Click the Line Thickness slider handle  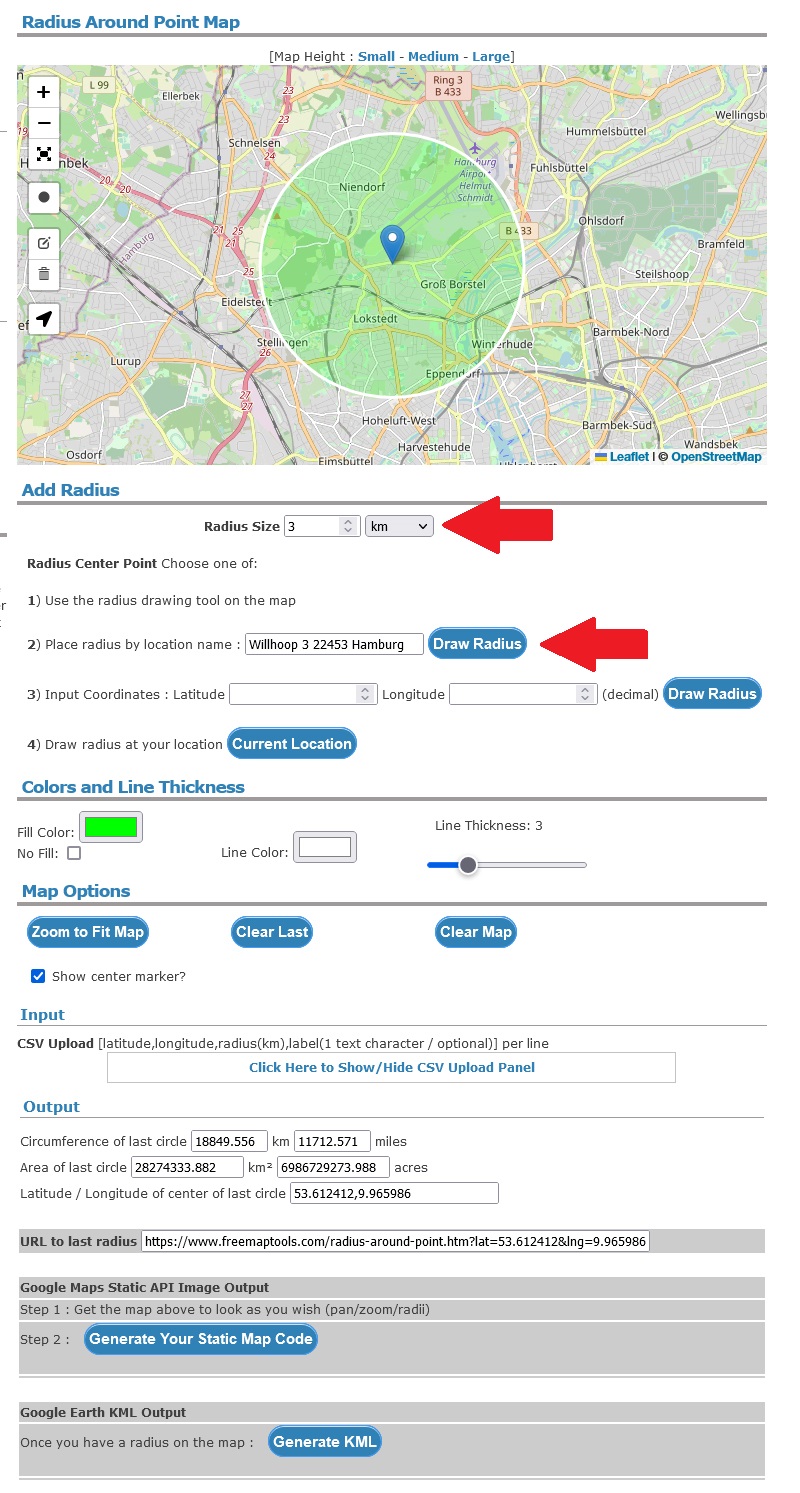pos(467,865)
